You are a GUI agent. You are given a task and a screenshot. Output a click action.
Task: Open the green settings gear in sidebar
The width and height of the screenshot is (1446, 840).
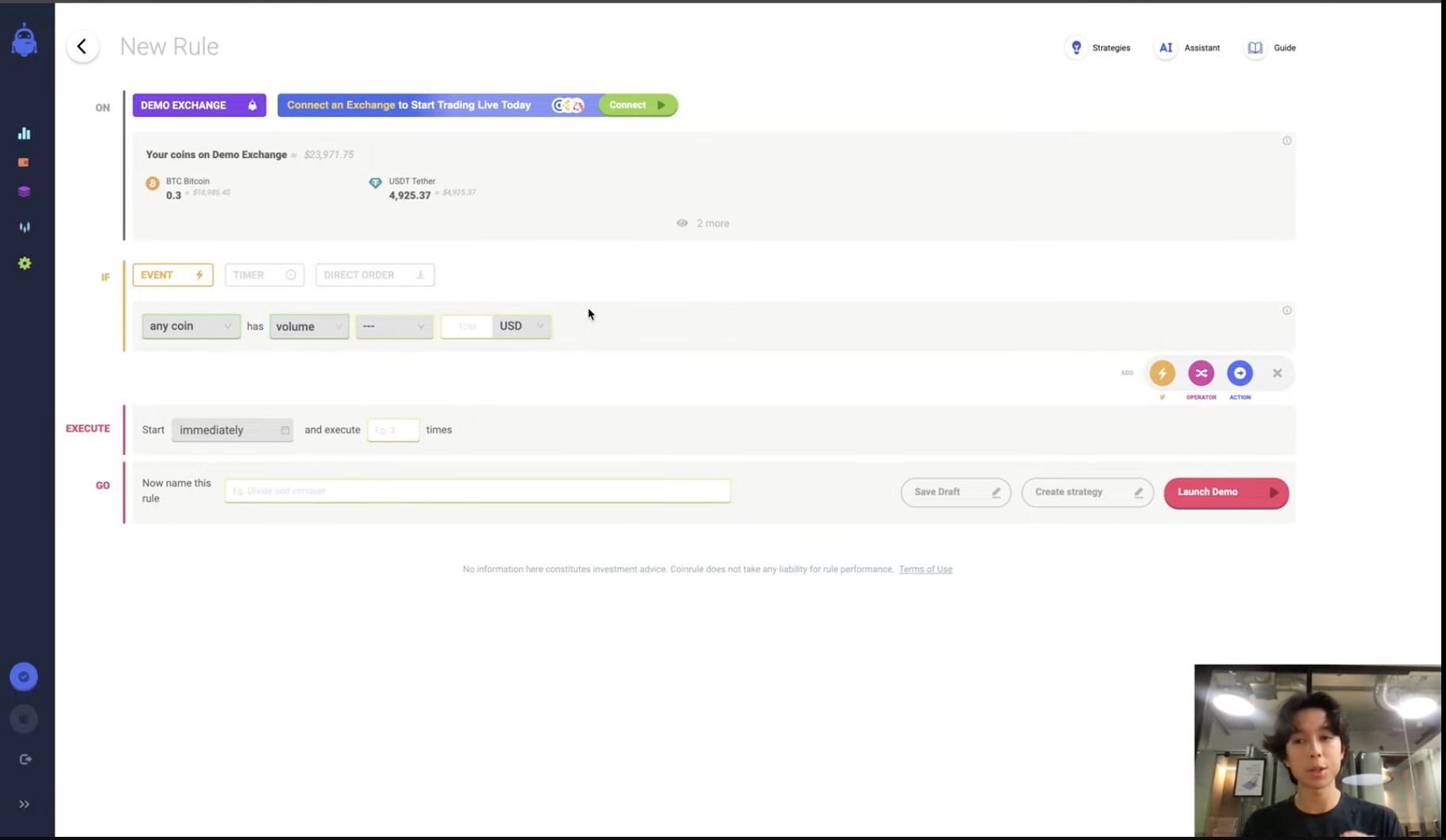coord(25,263)
